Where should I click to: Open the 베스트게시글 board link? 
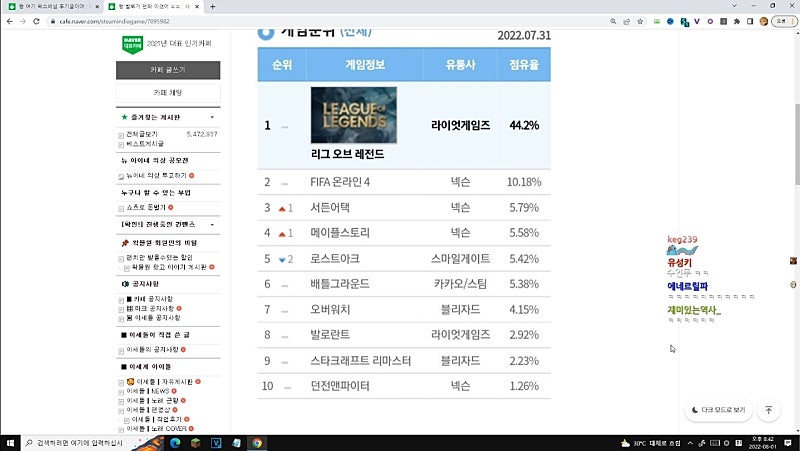pos(145,144)
